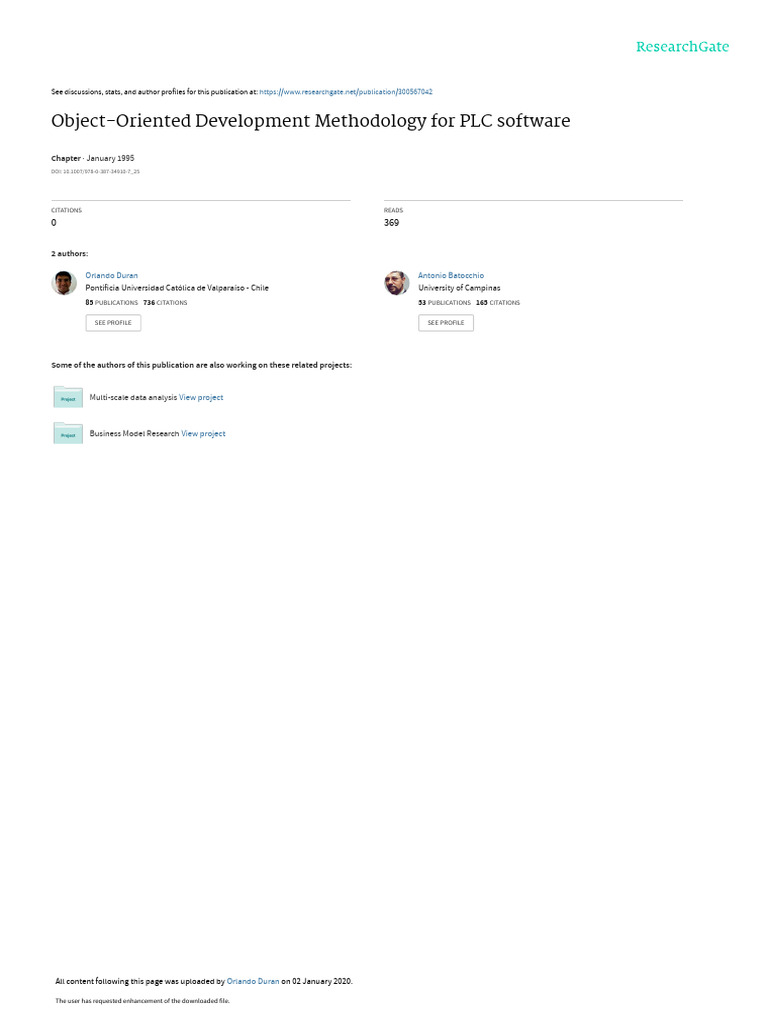Open View project link for Business Model Research
This screenshot has height=1024, width=768.
coord(203,434)
